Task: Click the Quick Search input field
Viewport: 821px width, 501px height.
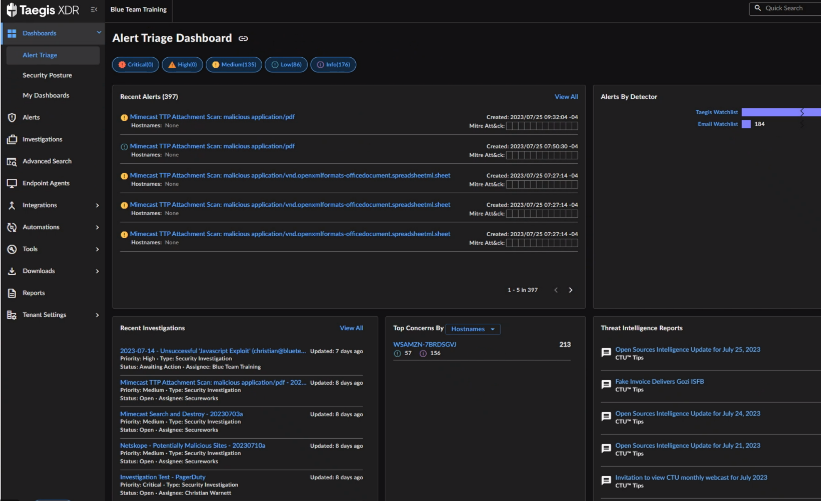Action: click(x=788, y=8)
